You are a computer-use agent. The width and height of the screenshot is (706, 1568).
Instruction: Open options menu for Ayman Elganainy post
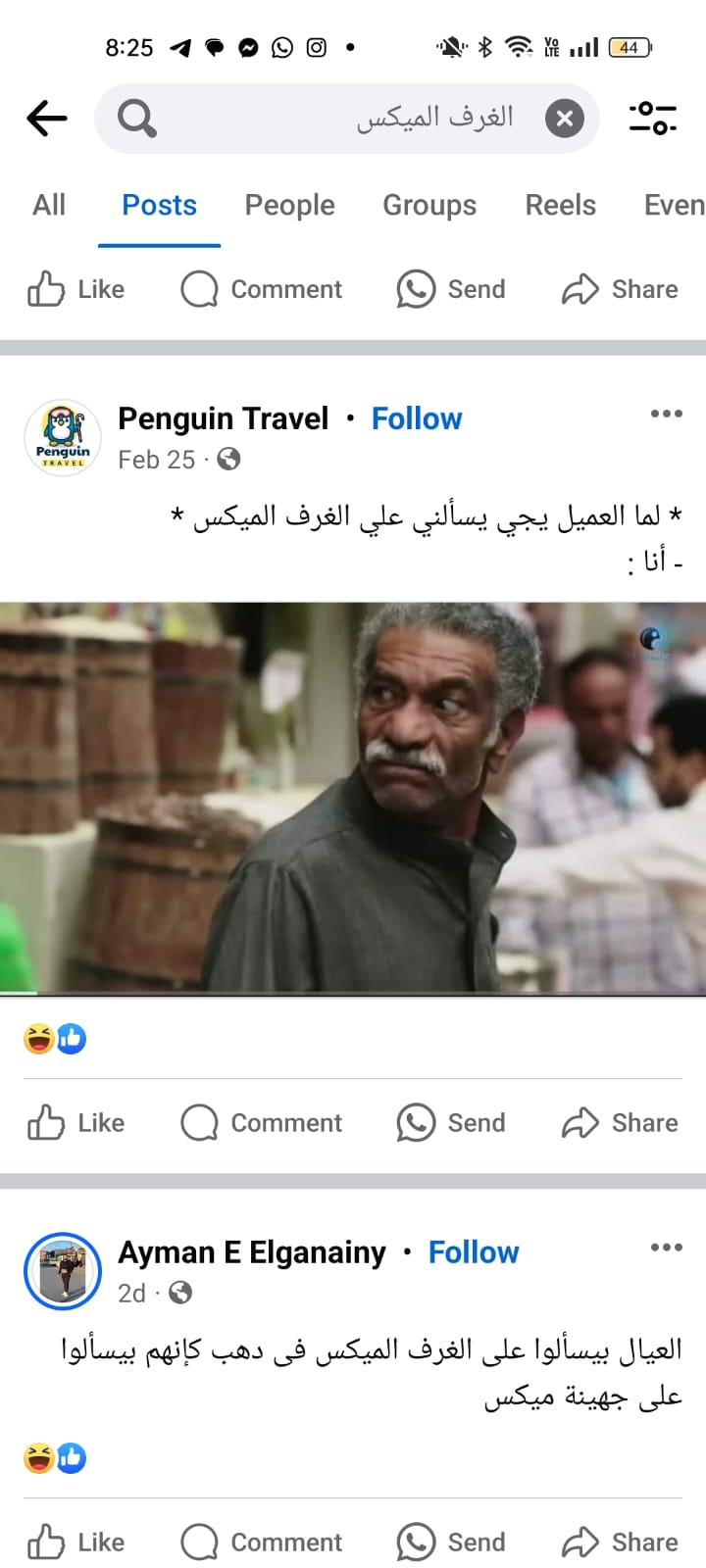click(666, 1248)
